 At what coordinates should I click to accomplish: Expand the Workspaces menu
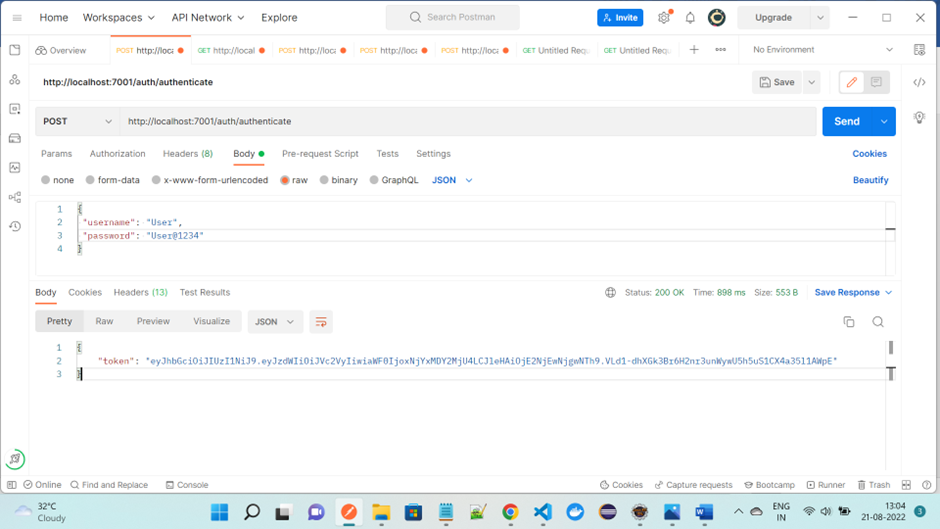tap(119, 18)
